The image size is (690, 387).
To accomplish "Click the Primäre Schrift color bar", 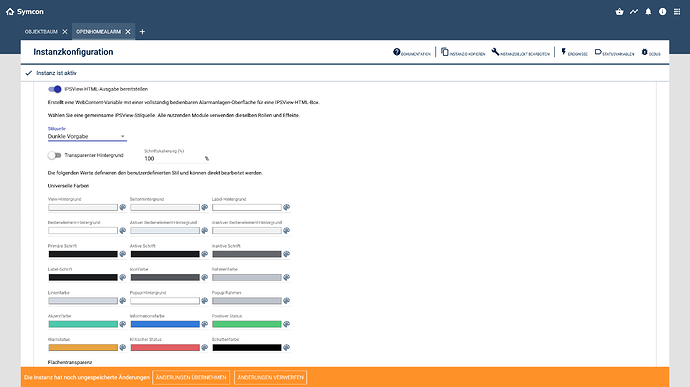I will [83, 254].
